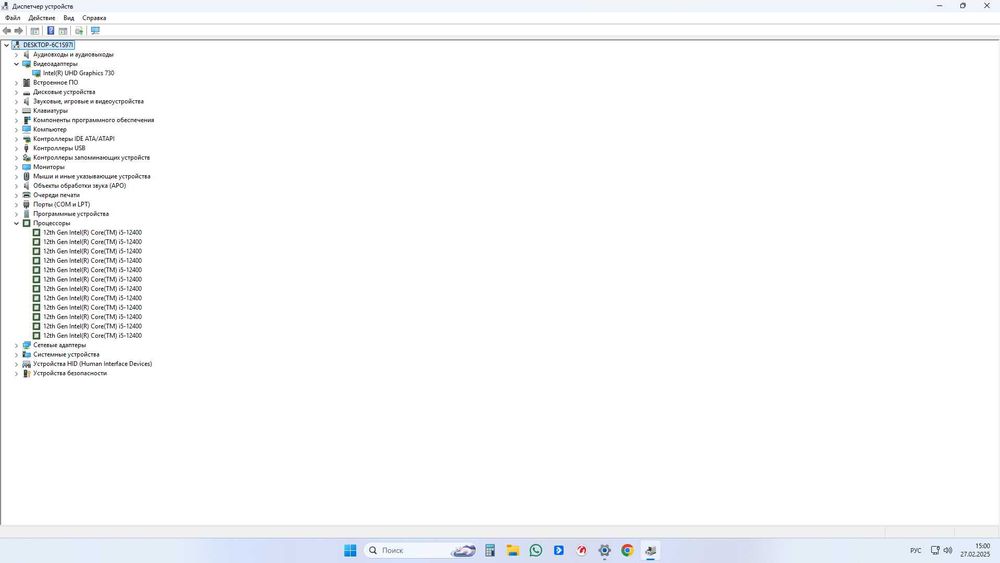Select the Встроенное ПО label
Screen dimensions: 1000x563
pos(55,82)
